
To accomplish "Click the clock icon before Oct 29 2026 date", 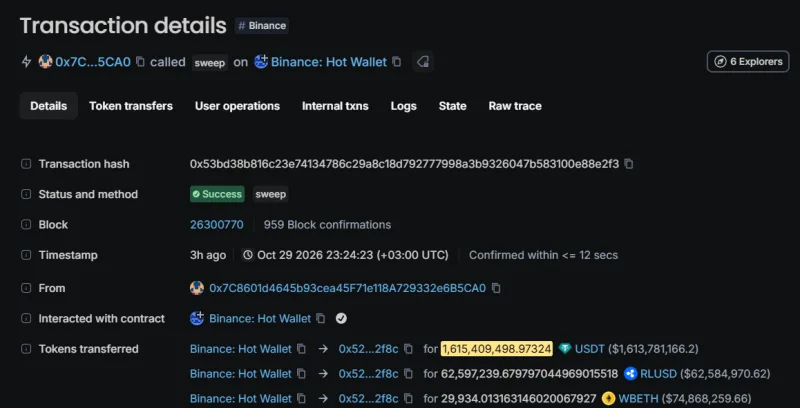I will pos(248,254).
